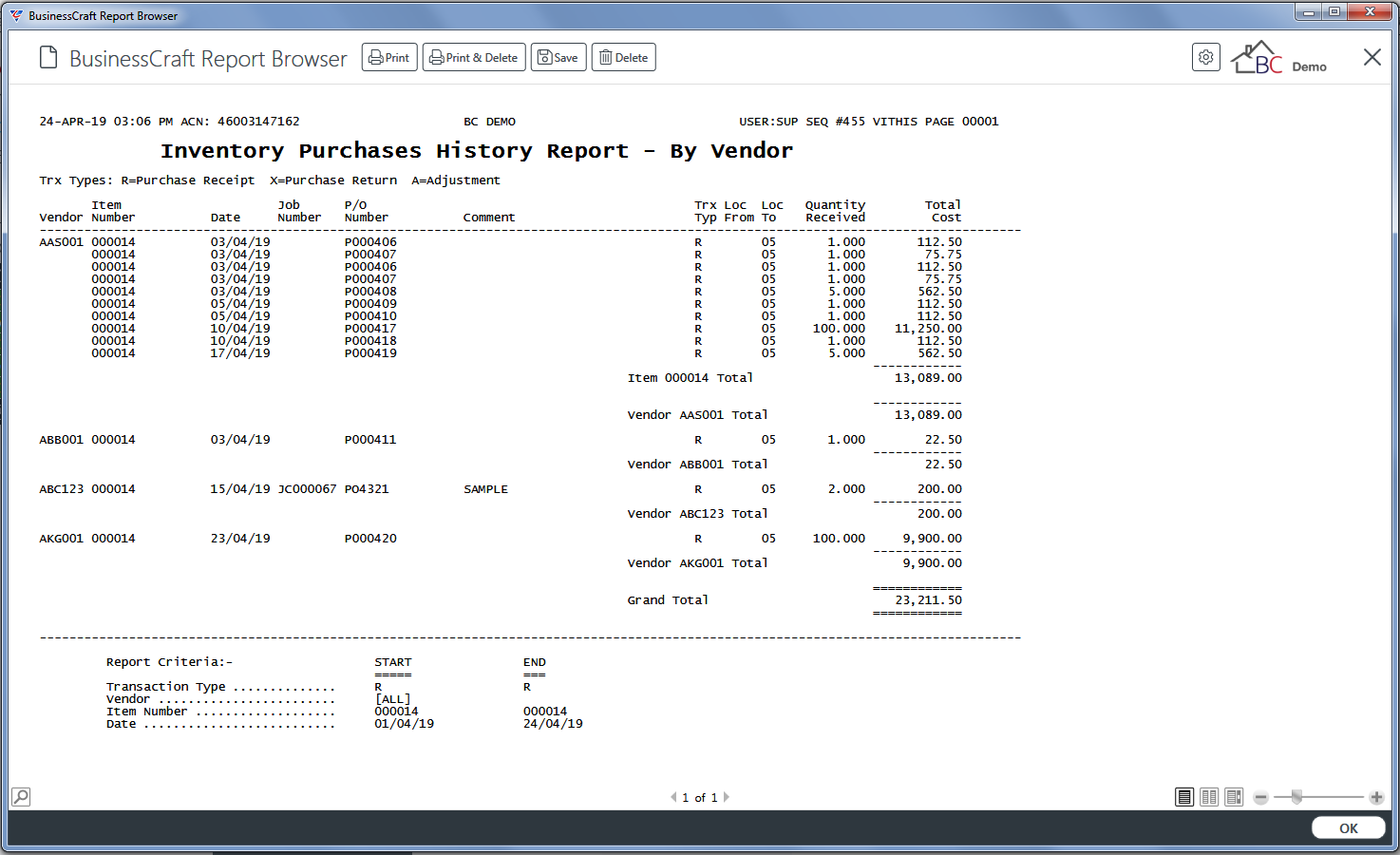Open the search magnifier icon in the status bar
1400x855 pixels.
[21, 796]
